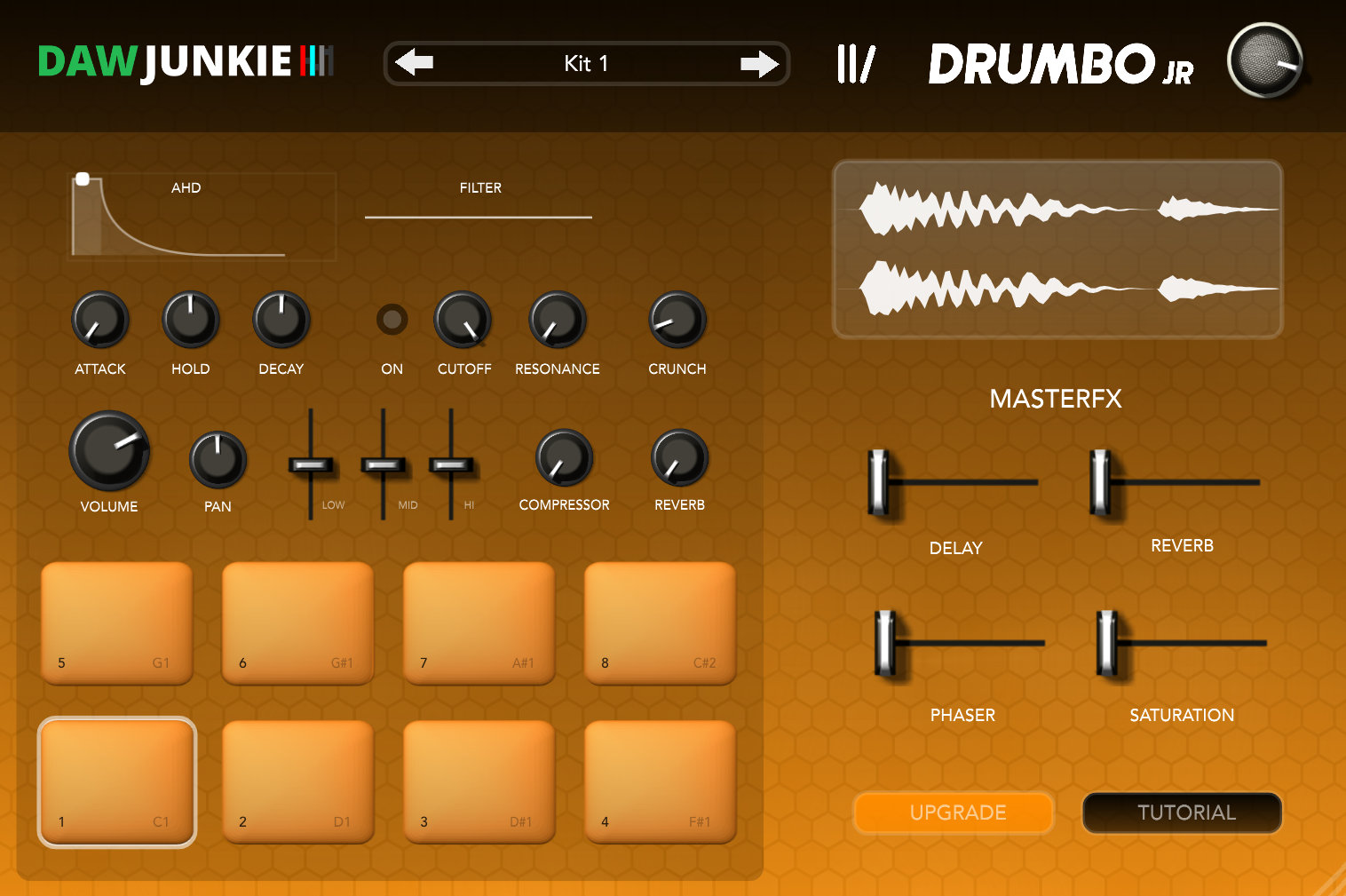The height and width of the screenshot is (896, 1346).
Task: Trigger drum pad 5 (G1)
Action: pos(116,623)
